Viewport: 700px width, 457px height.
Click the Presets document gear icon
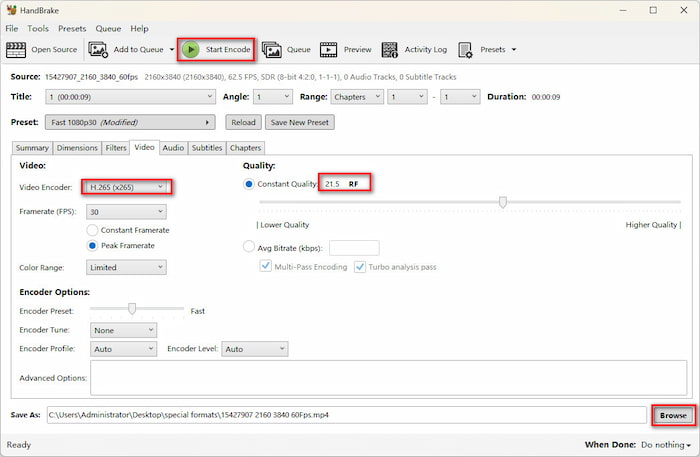[x=465, y=50]
